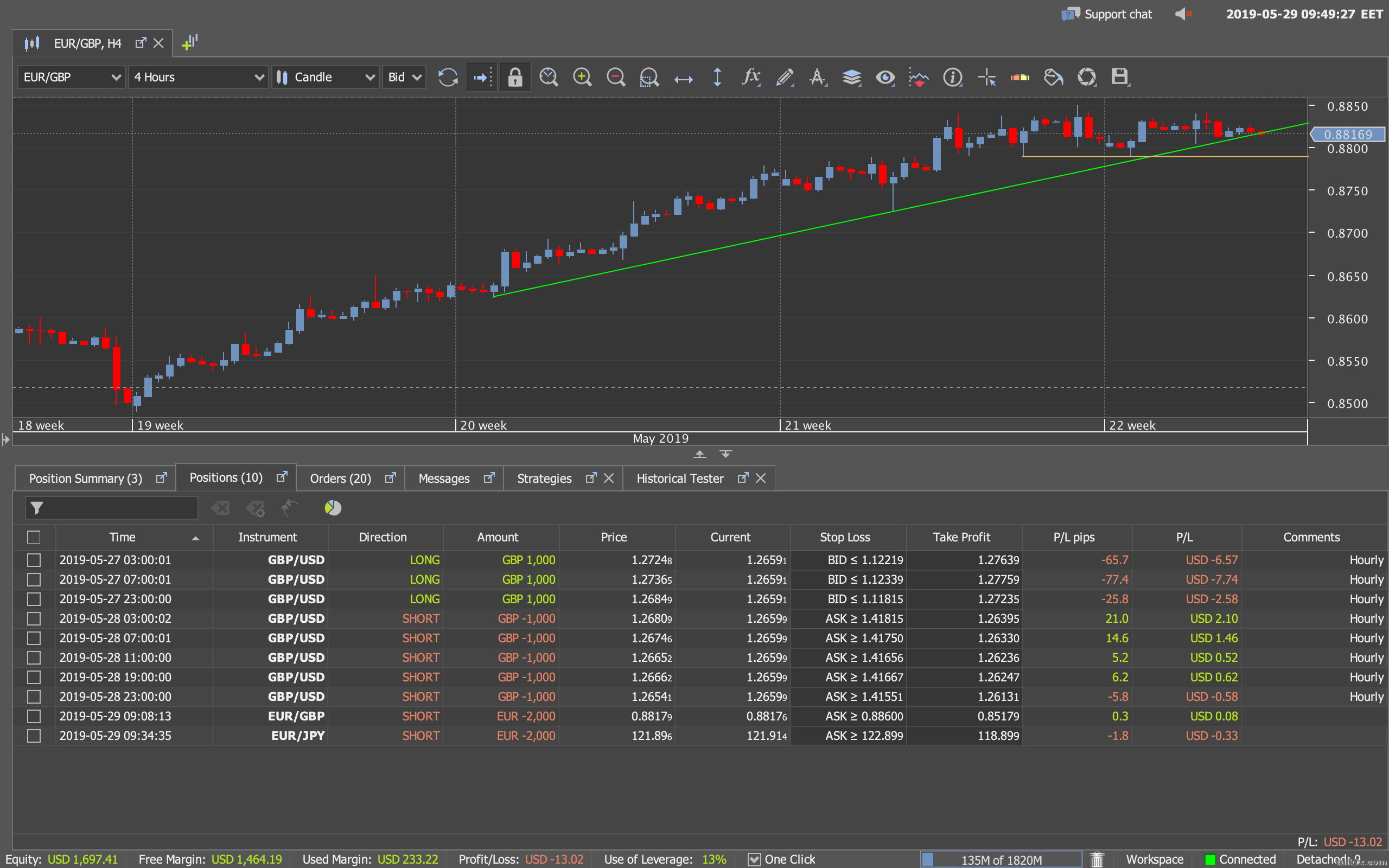
Task: Expand chart panel with up arrow
Action: coord(700,454)
